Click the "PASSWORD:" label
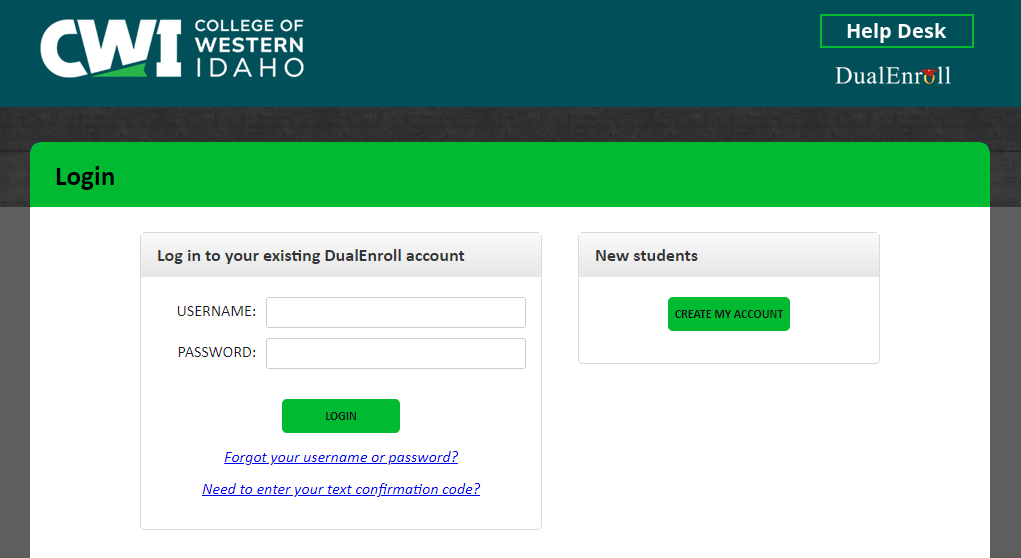This screenshot has width=1021, height=558. click(217, 352)
